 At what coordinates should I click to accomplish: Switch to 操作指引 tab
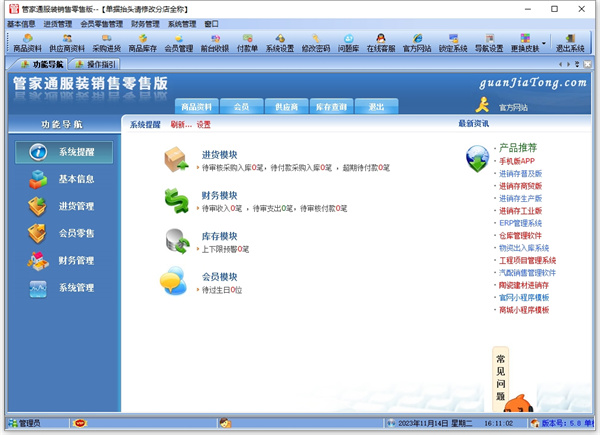(95, 64)
